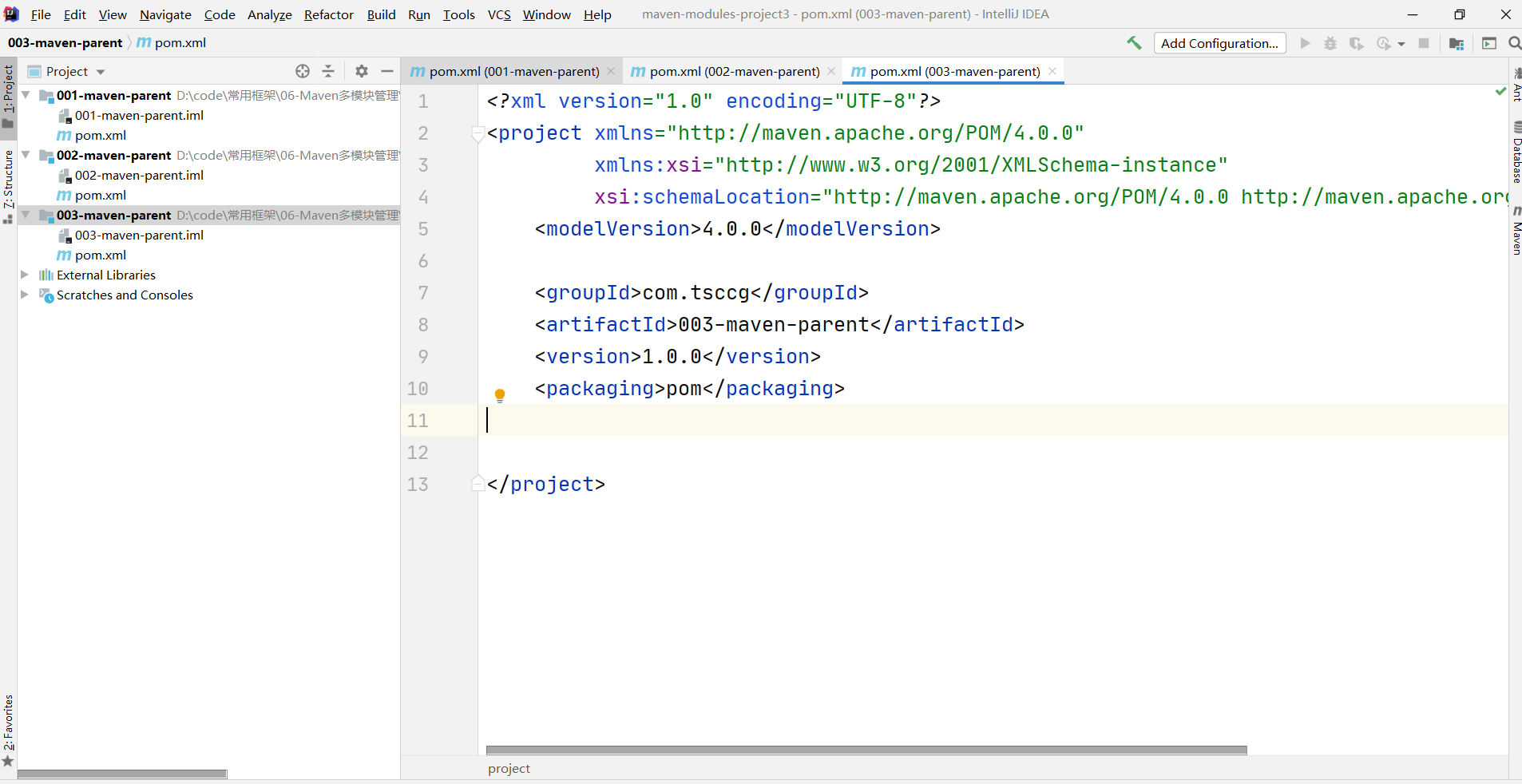This screenshot has height=784, width=1522.
Task: Click pom.xml breadcrumb in navigation bar
Action: (x=172, y=43)
